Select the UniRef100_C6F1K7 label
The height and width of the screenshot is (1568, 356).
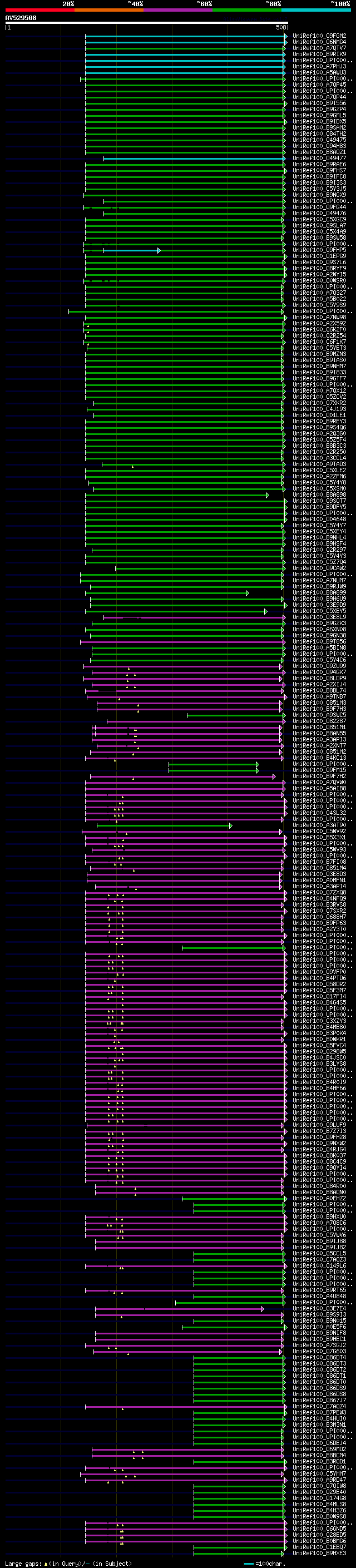point(319,342)
